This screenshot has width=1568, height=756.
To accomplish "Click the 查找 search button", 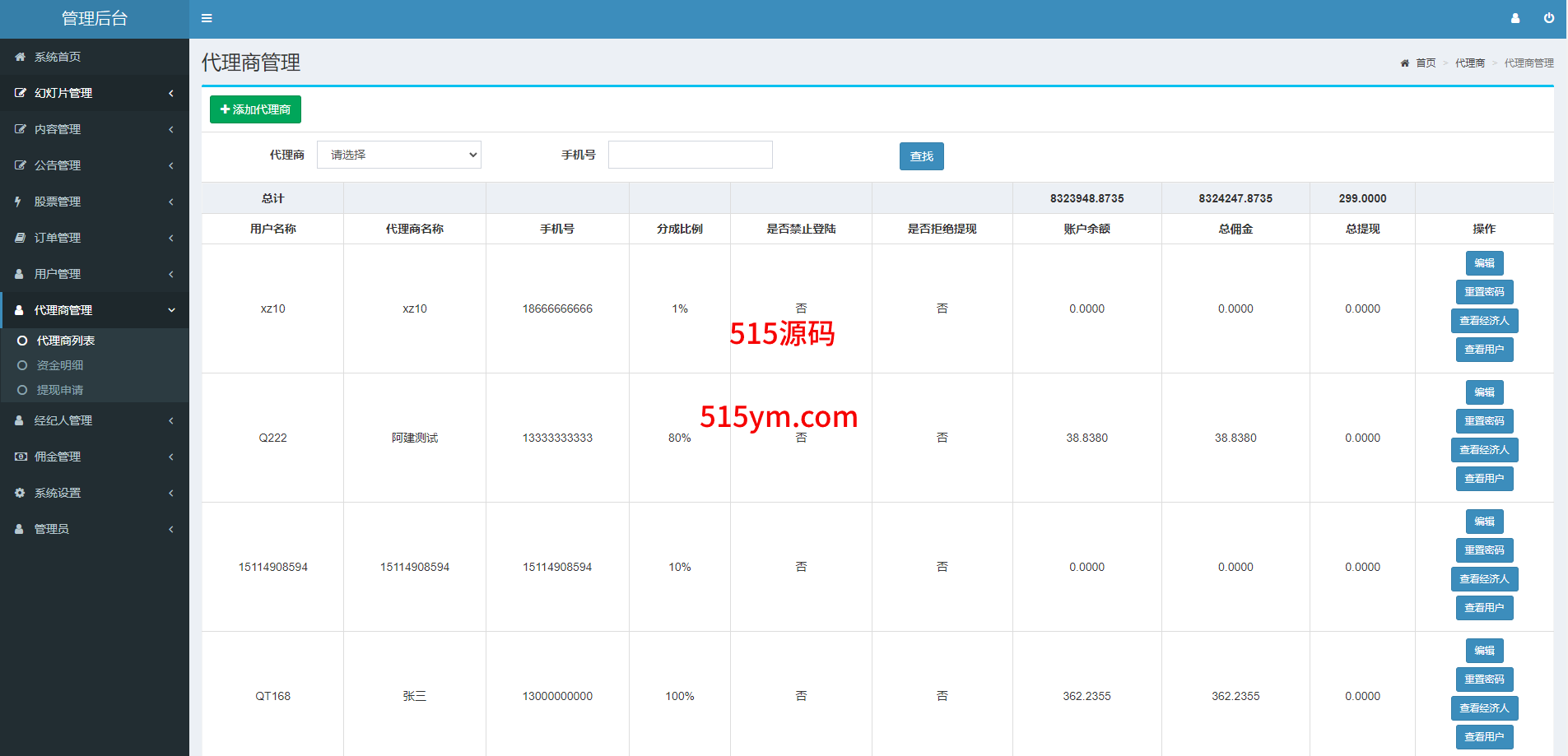I will pyautogui.click(x=921, y=156).
